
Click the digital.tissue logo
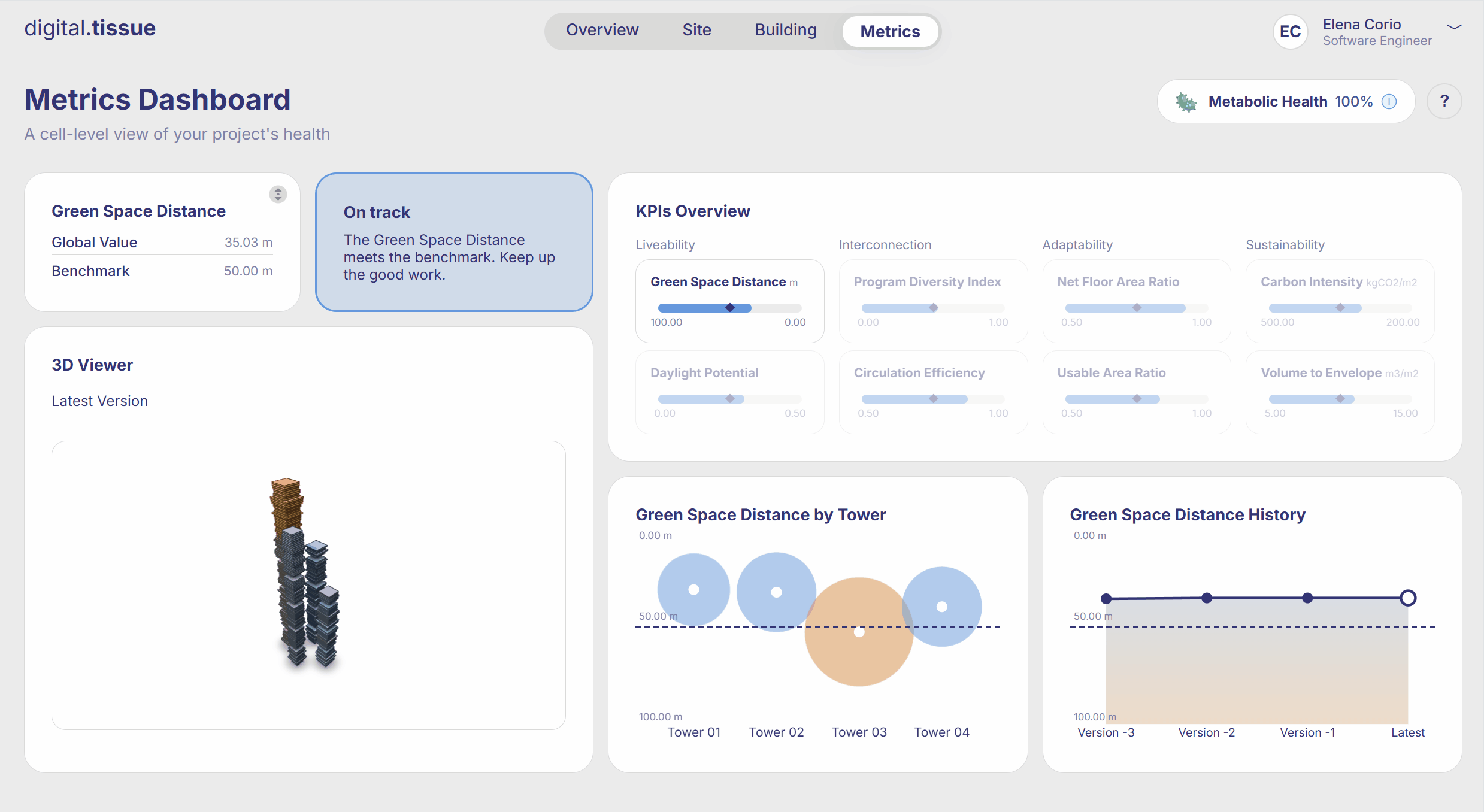[x=90, y=28]
